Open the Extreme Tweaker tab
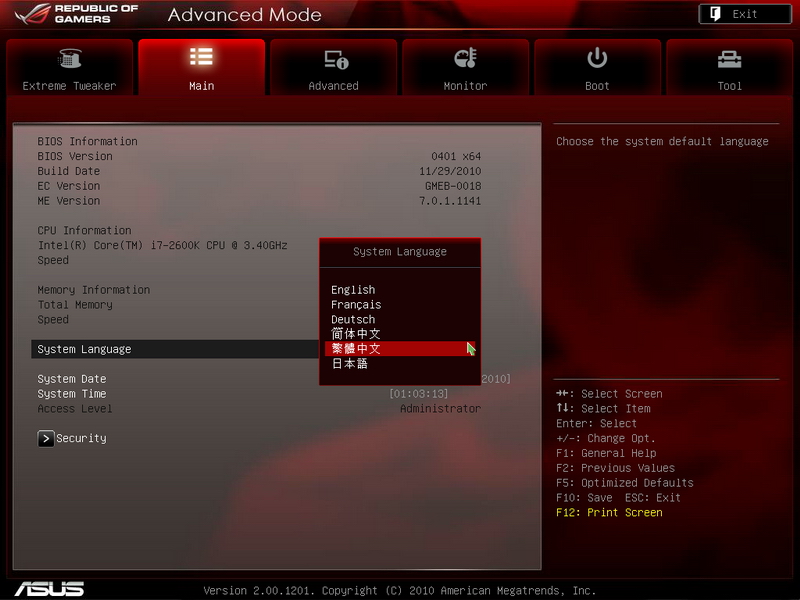The height and width of the screenshot is (600, 800). [x=69, y=67]
